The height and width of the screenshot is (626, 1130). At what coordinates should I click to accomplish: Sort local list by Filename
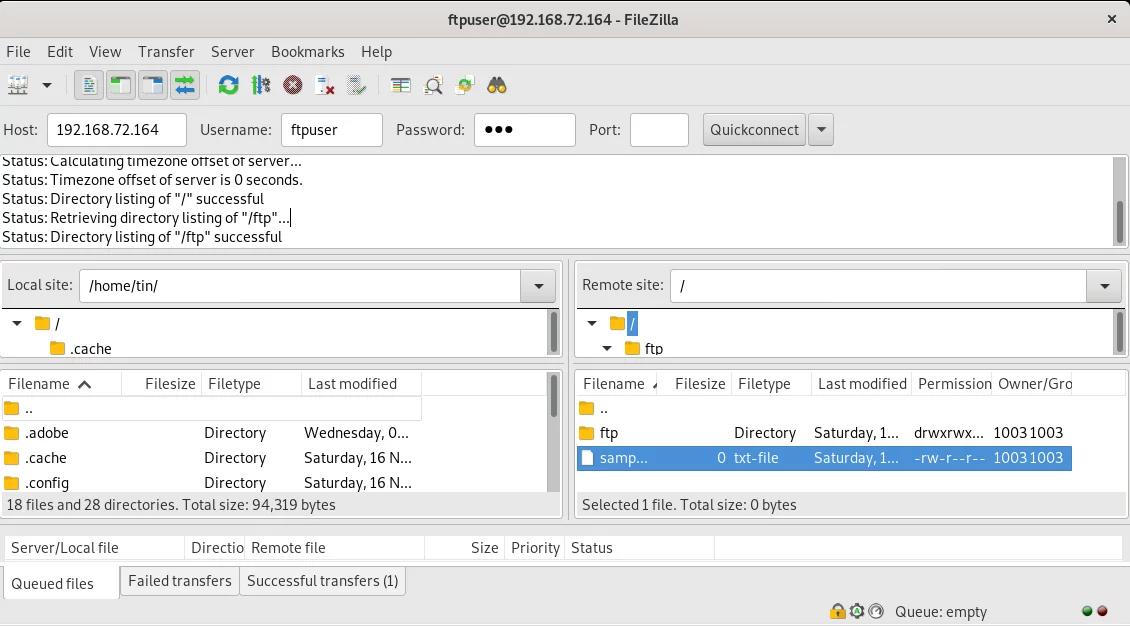click(62, 384)
